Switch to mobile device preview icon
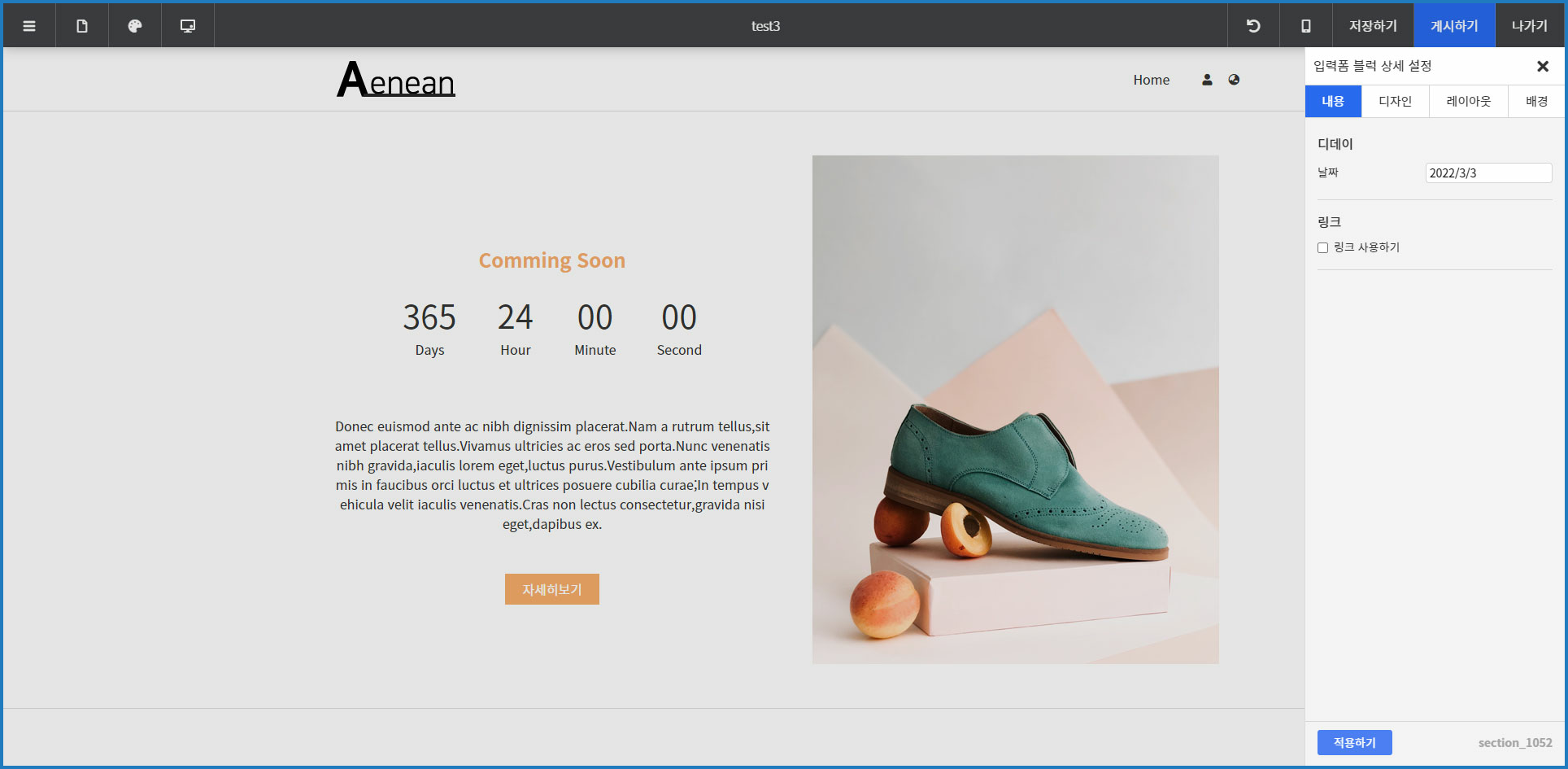This screenshot has height=769, width=1568. [x=1306, y=26]
